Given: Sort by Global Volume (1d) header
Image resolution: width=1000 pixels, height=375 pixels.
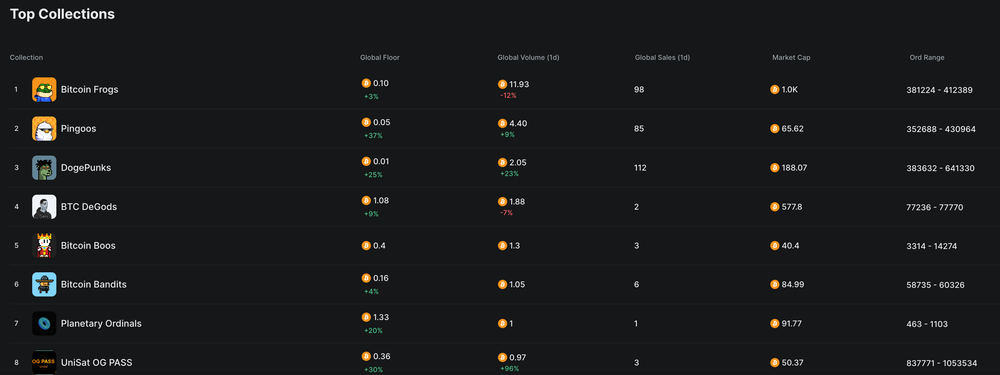Looking at the screenshot, I should 528,57.
